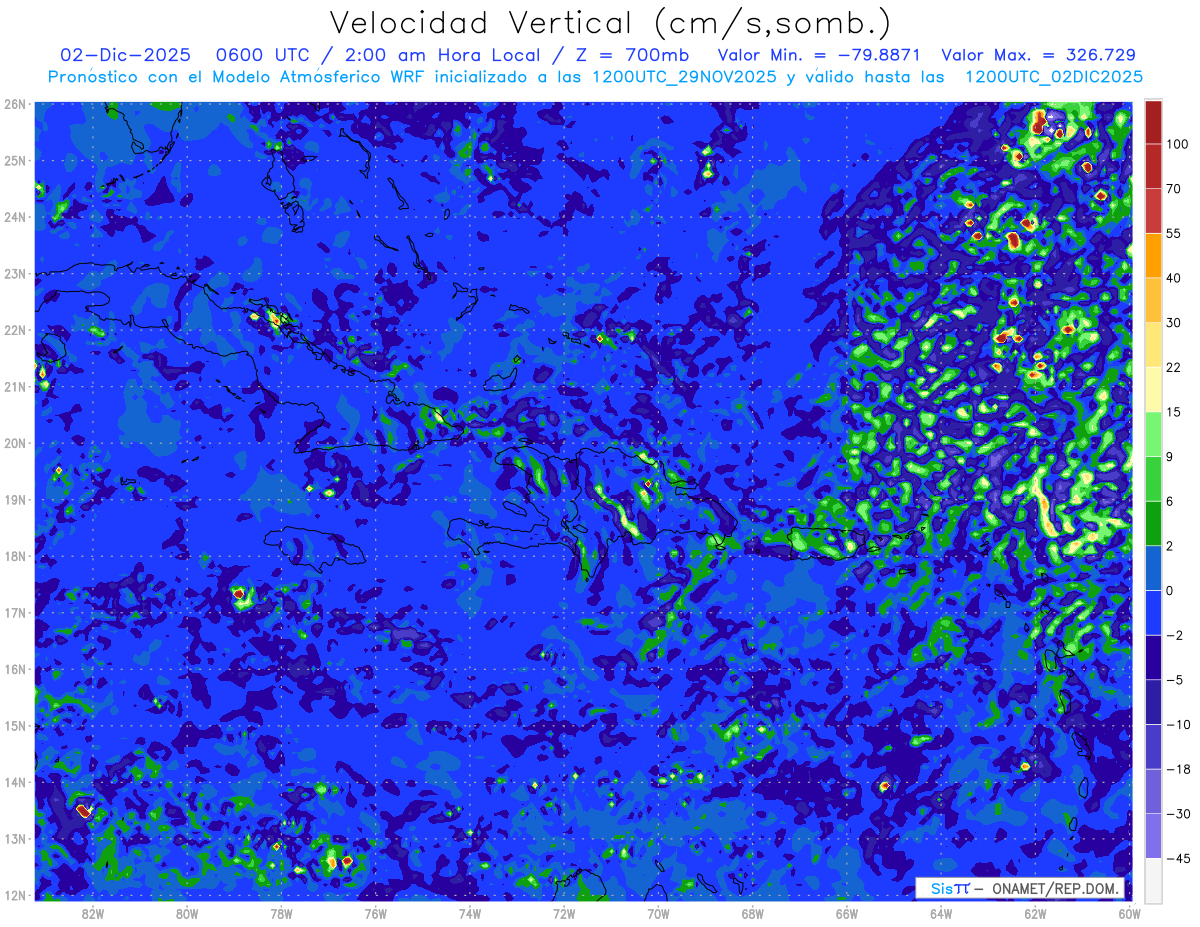1200x927 pixels.
Task: Click the '26N' latitude label
Action: tap(15, 104)
